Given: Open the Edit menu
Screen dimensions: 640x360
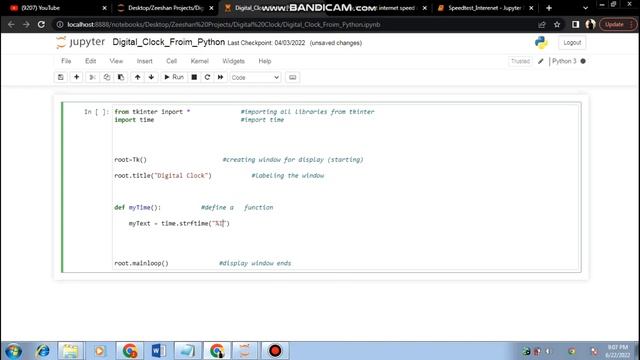Looking at the screenshot, I should 91,61.
